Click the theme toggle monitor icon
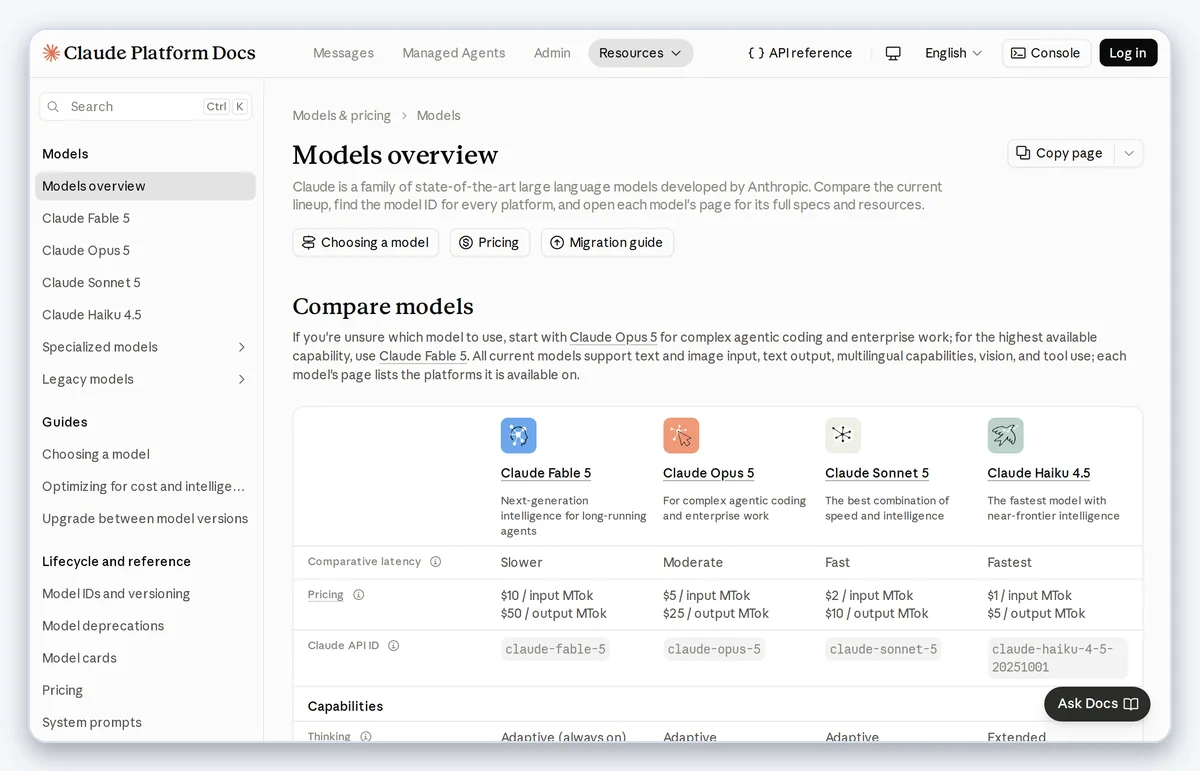Image resolution: width=1200 pixels, height=771 pixels. coord(893,53)
